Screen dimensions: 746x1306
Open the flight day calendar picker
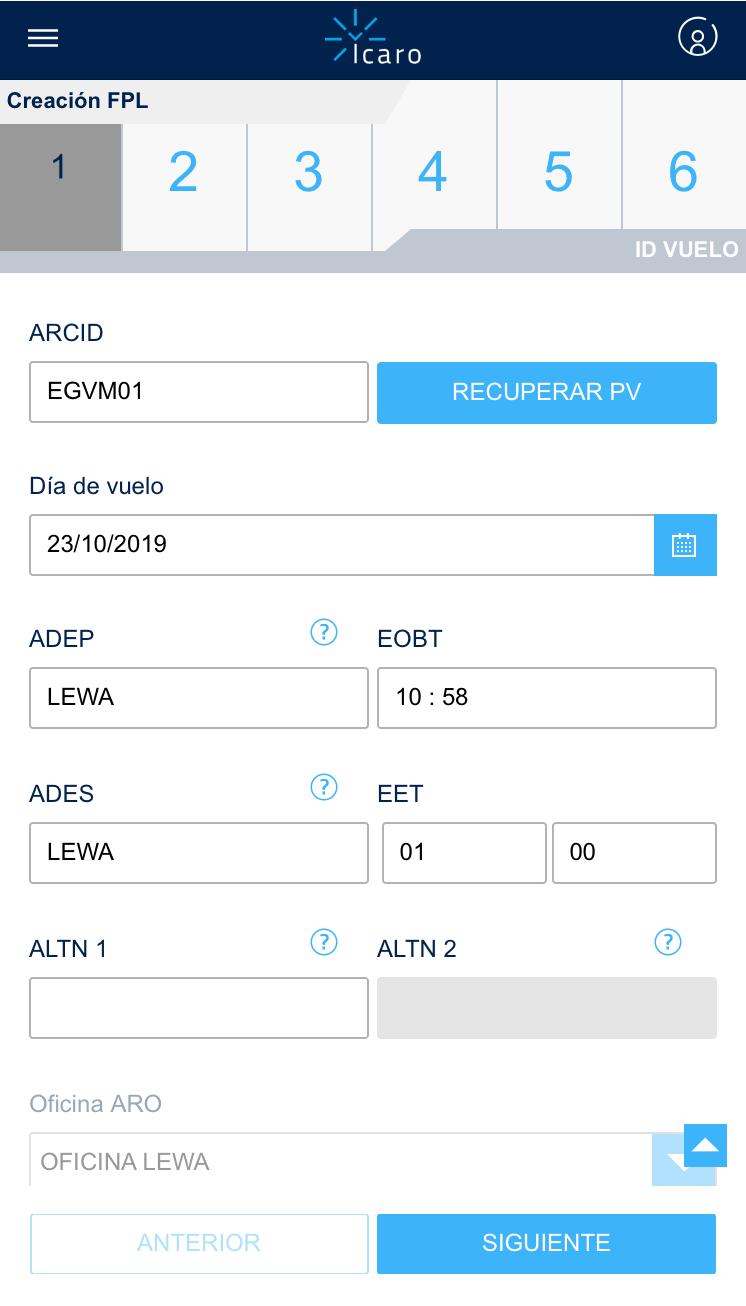(685, 545)
